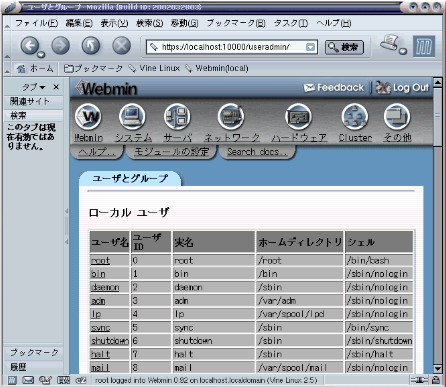Click the security lock icon in status bar
Viewport: 446px width, 387px height.
tap(435, 380)
